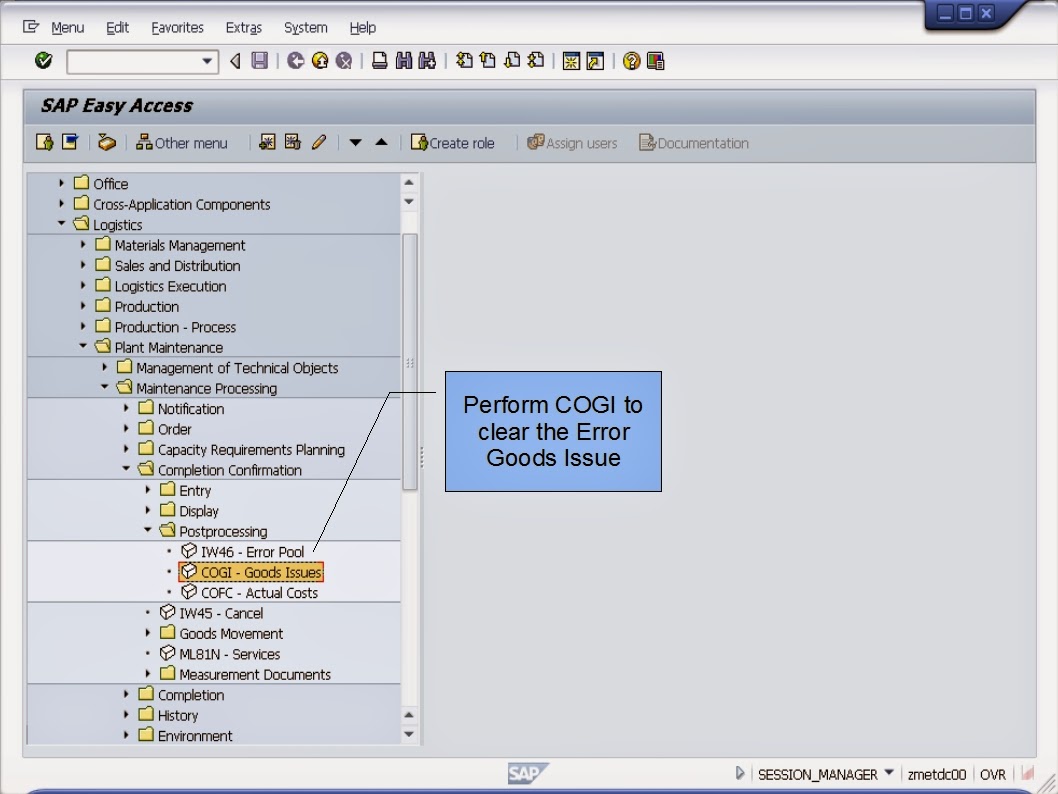Click the Customize Local Layout icon
Viewport: 1058px width, 794px height.
(656, 61)
